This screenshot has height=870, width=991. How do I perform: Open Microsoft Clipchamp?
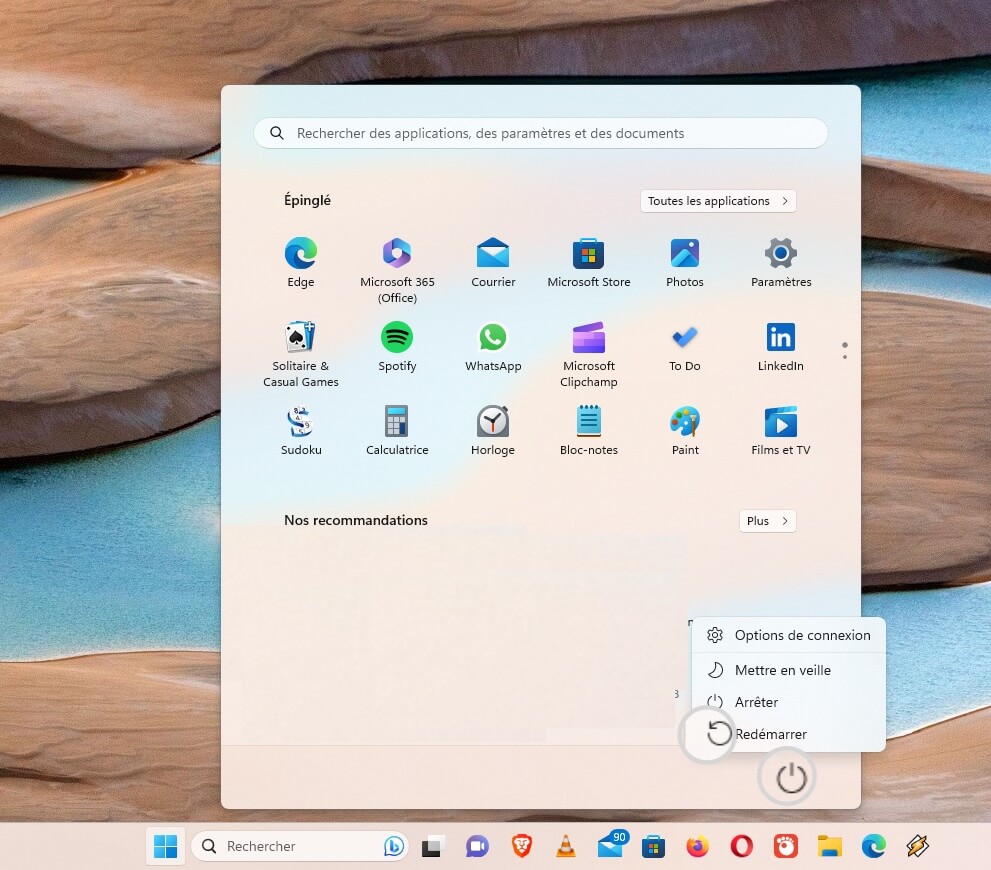coord(588,354)
